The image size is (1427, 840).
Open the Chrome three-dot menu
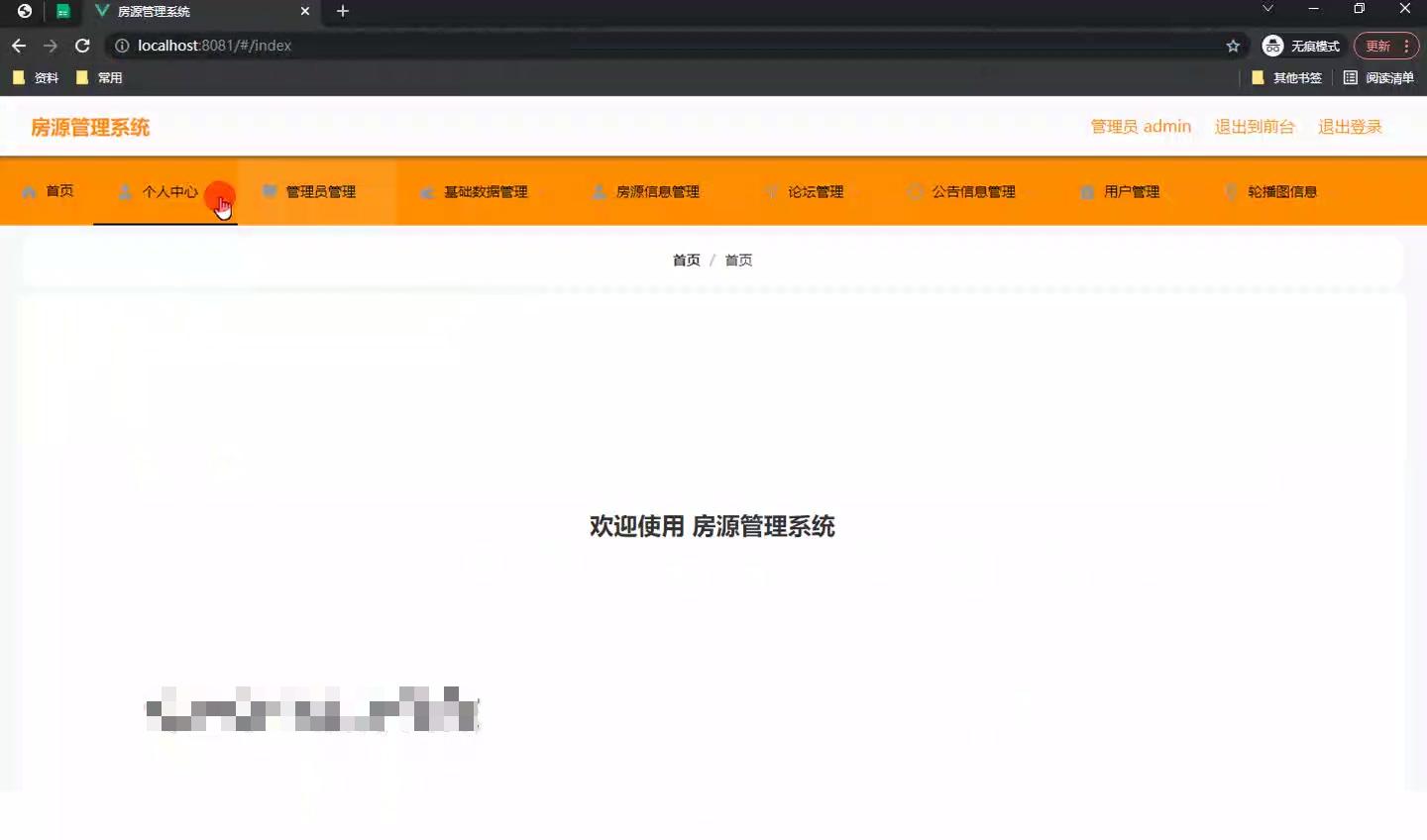pyautogui.click(x=1406, y=45)
